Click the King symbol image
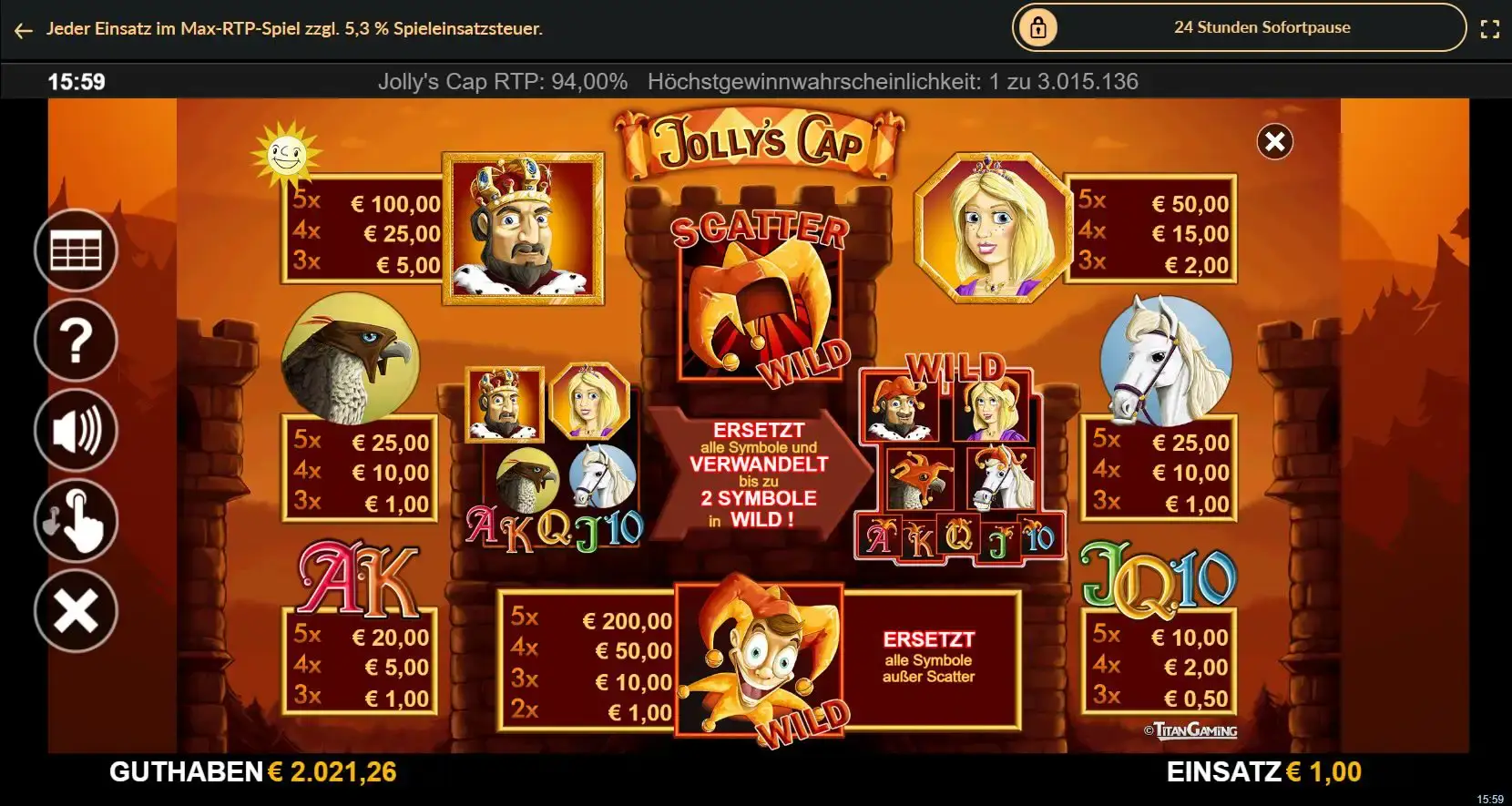The height and width of the screenshot is (806, 1512). [x=524, y=229]
